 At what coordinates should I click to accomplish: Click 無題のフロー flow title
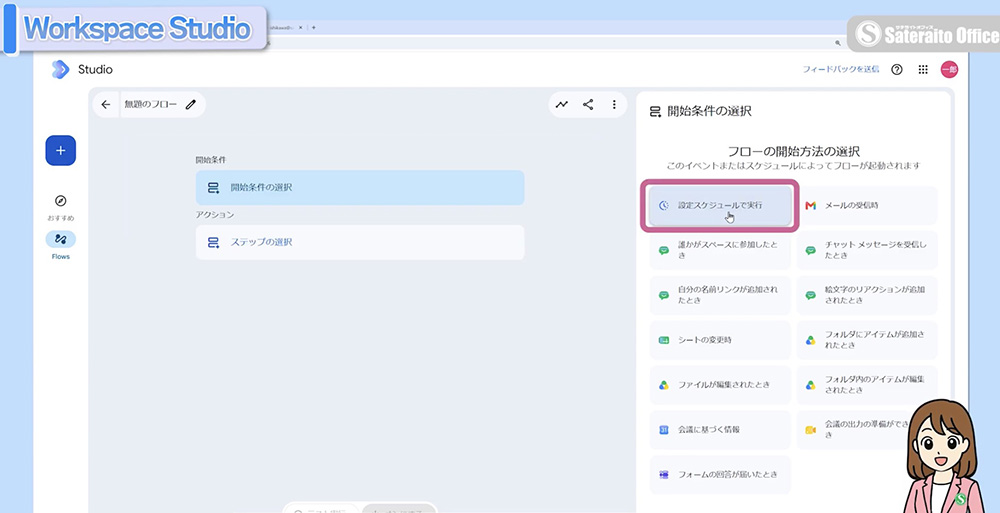pyautogui.click(x=151, y=105)
